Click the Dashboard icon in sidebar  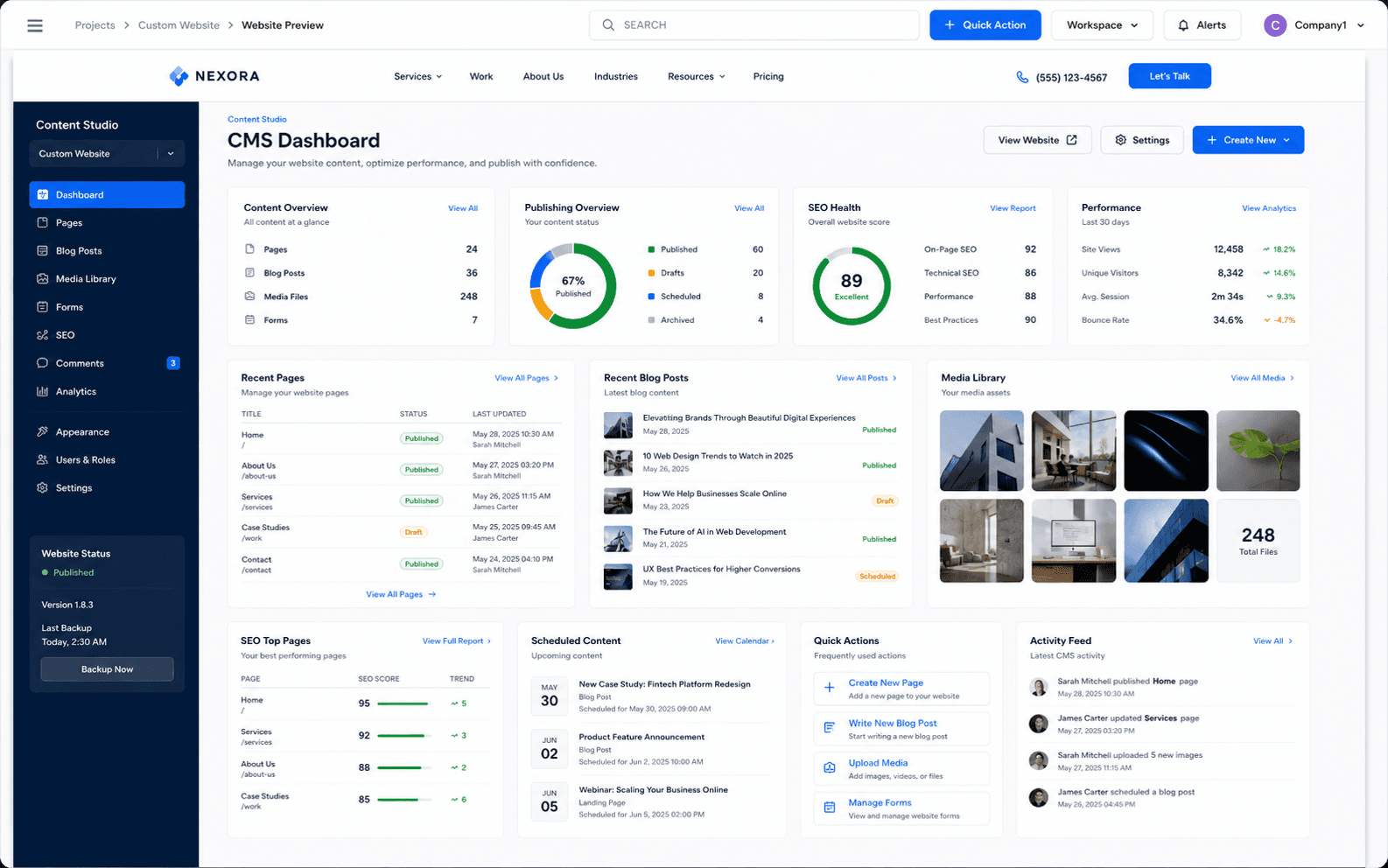[x=42, y=194]
